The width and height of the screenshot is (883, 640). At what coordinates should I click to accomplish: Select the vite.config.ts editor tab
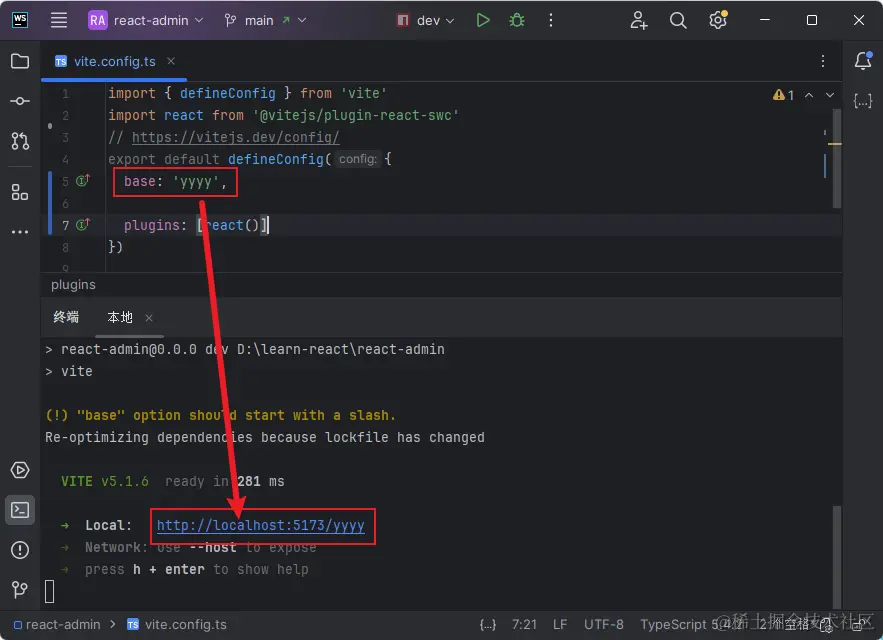coord(115,61)
